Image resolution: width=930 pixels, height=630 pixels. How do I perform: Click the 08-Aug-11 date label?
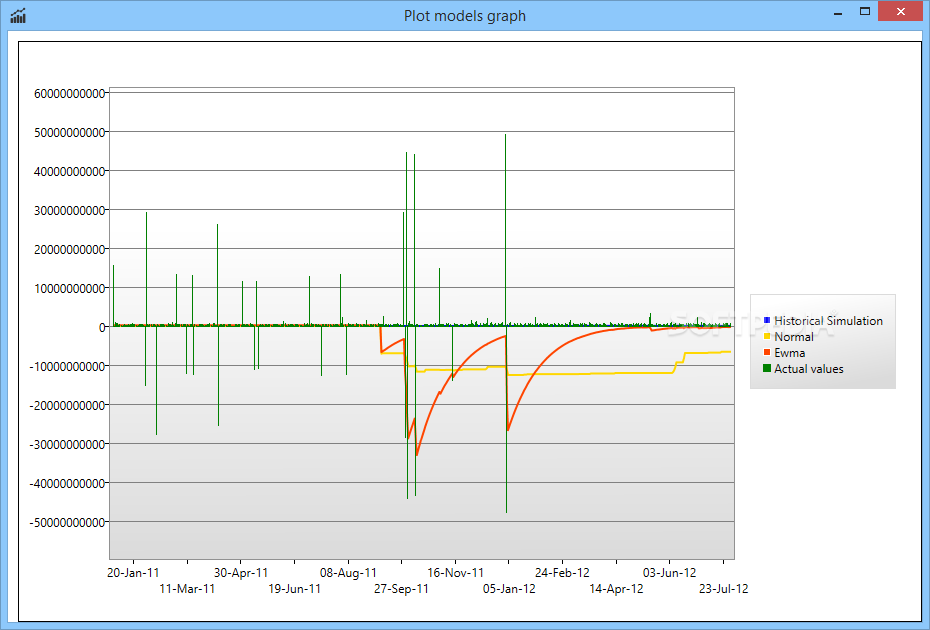coord(348,572)
